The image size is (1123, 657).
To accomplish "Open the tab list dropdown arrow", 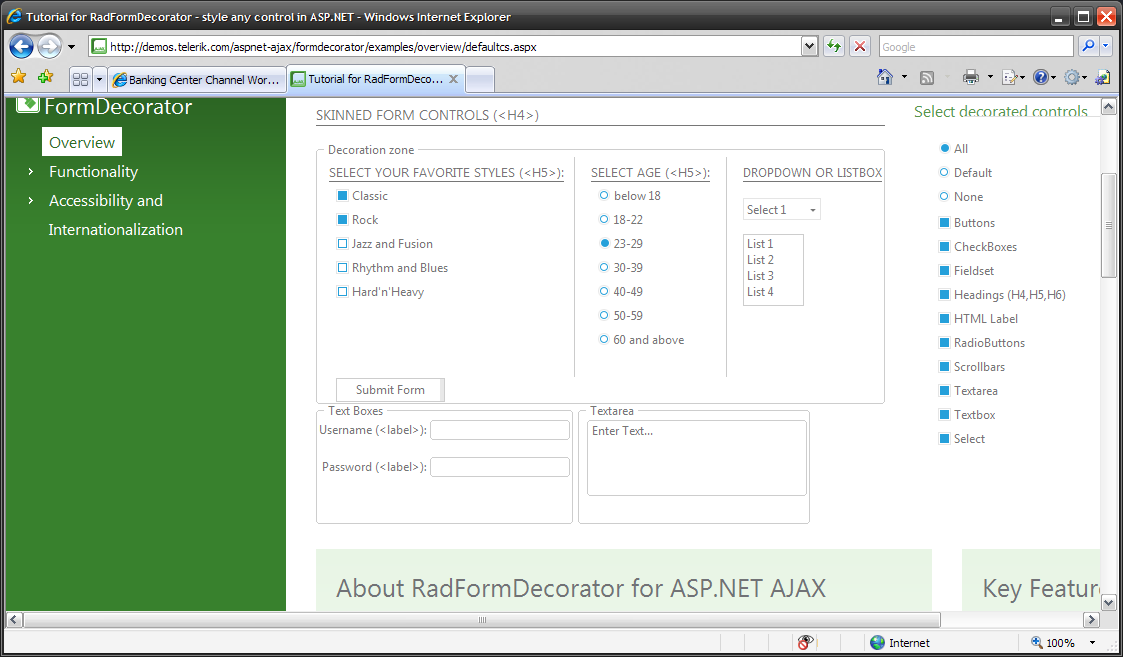I will point(100,80).
